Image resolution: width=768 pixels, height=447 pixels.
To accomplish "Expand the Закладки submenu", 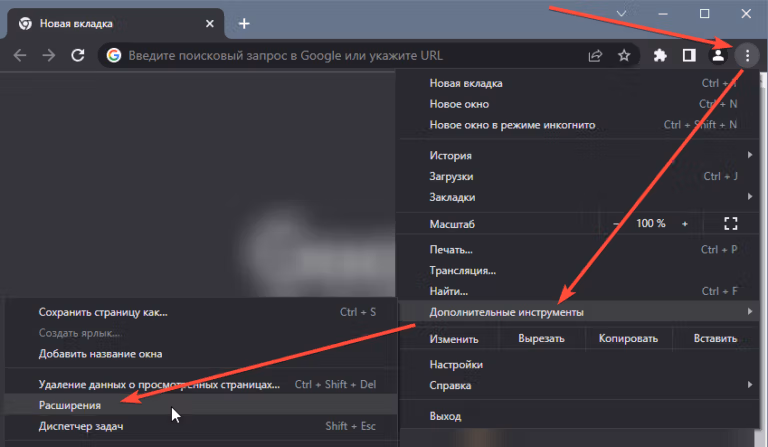I will pyautogui.click(x=580, y=197).
